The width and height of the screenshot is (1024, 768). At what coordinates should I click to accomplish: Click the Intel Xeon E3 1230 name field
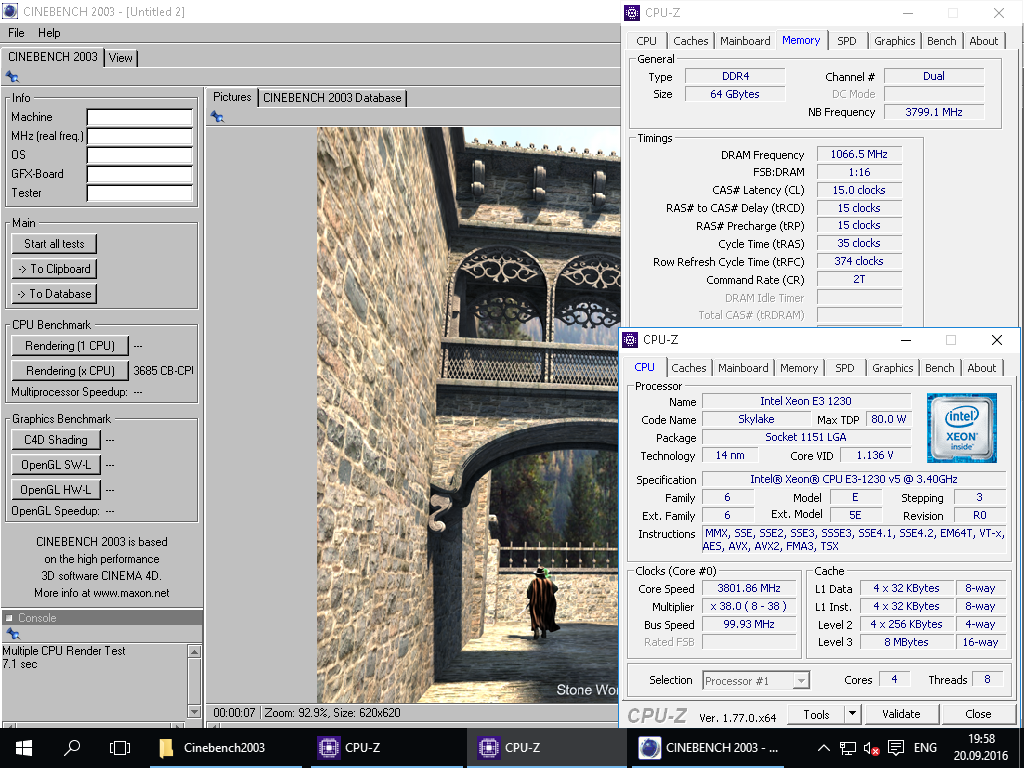click(806, 401)
